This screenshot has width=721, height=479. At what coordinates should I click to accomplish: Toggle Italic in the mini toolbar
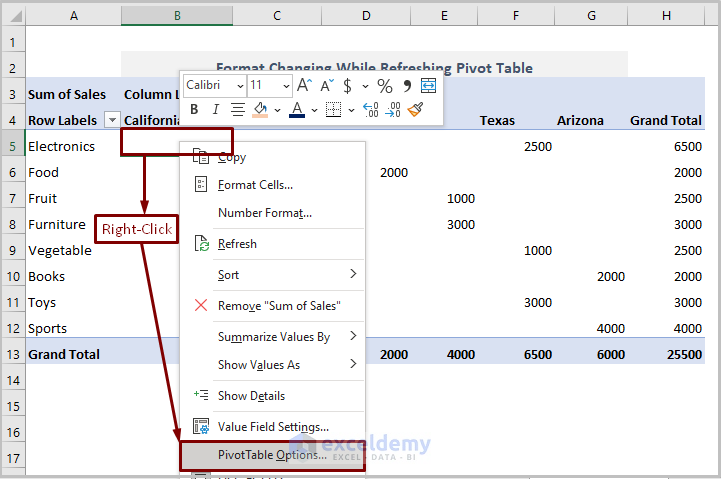click(x=215, y=109)
